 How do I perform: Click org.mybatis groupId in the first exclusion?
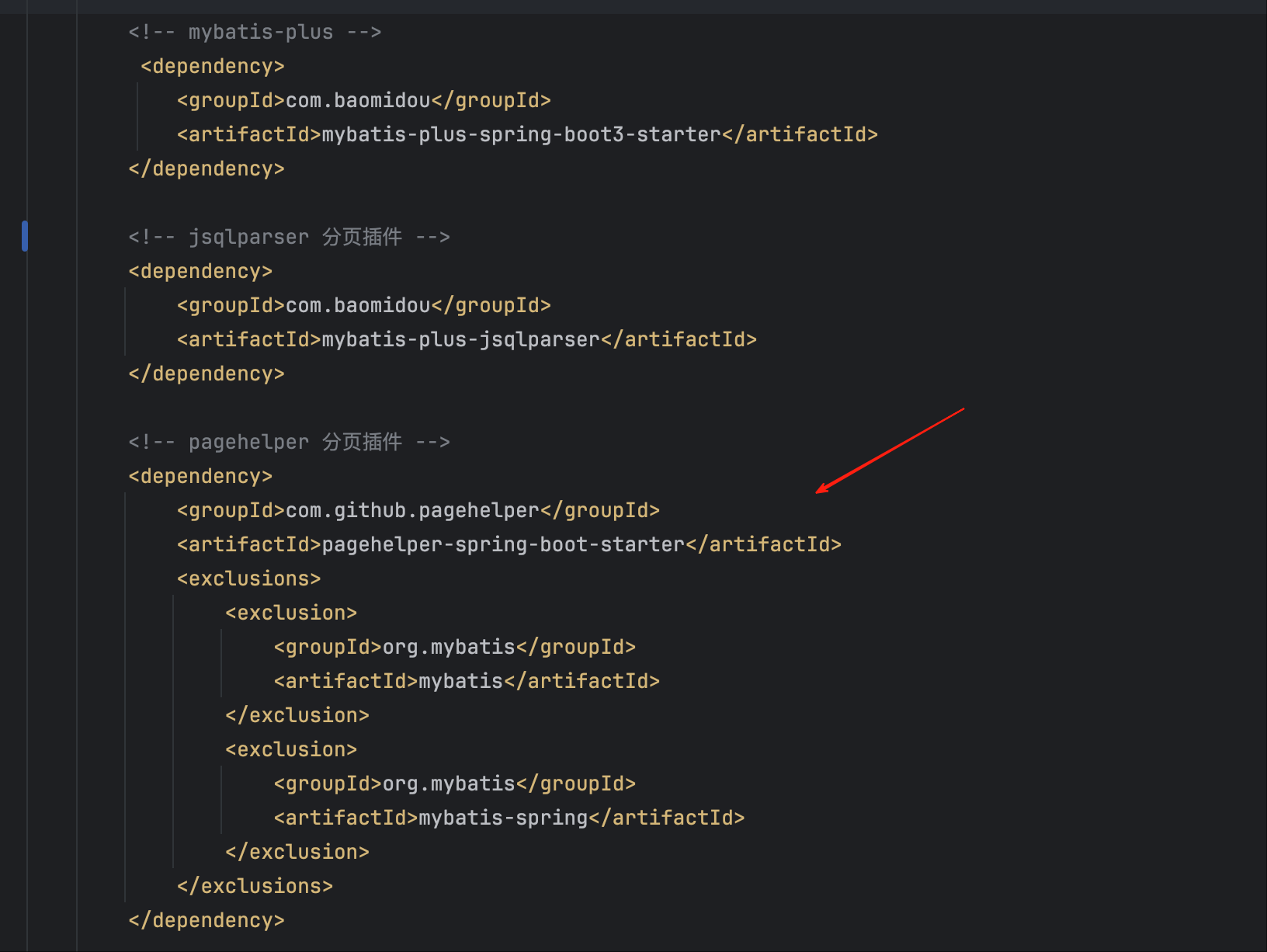coord(449,648)
